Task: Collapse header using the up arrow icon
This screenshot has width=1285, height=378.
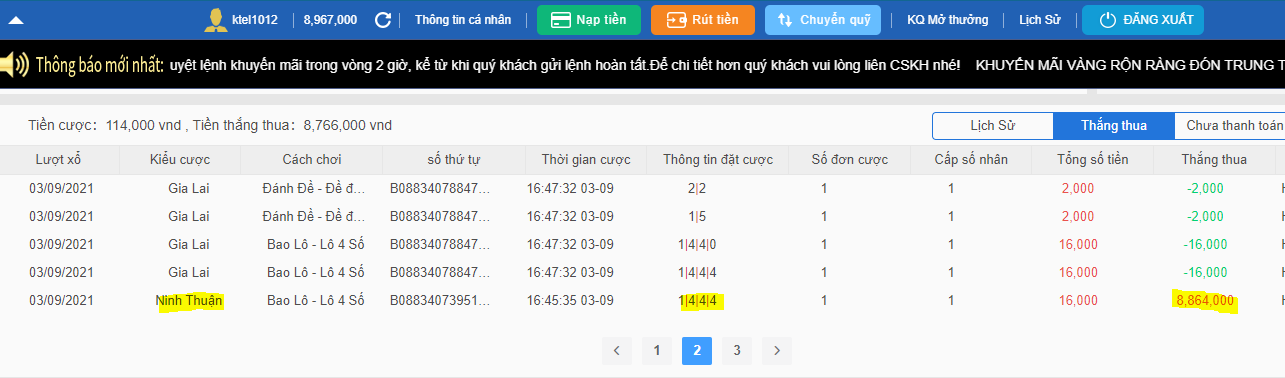Action: pos(16,20)
